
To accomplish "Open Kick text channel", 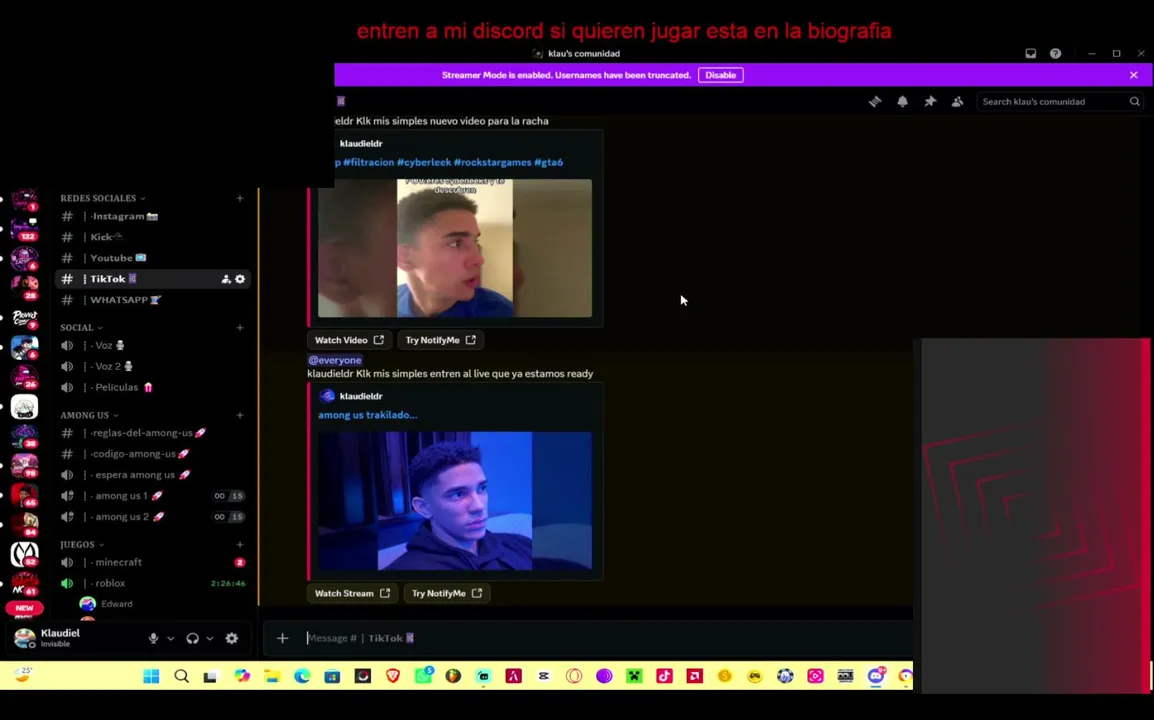I will [x=152, y=237].
